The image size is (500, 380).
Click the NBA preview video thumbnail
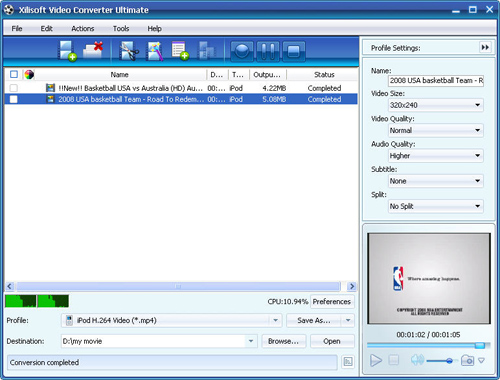pos(429,278)
